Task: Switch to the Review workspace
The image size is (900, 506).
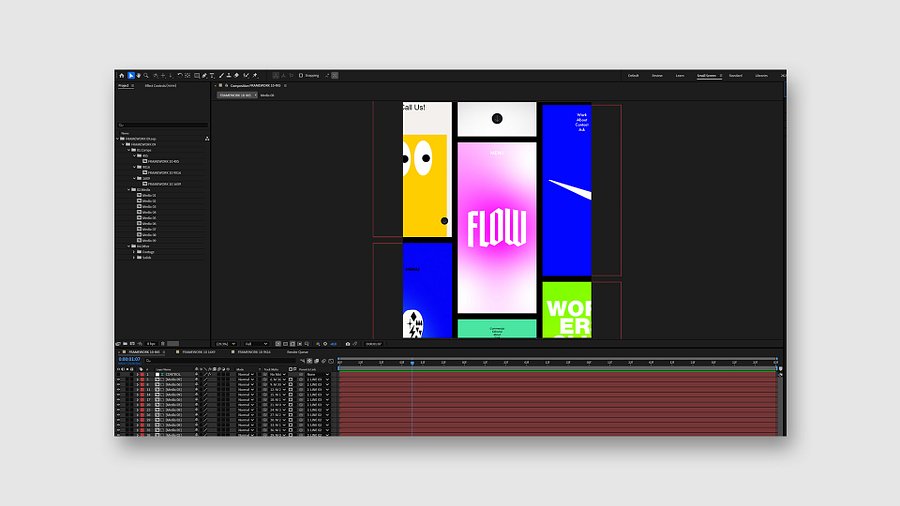Action: point(657,75)
